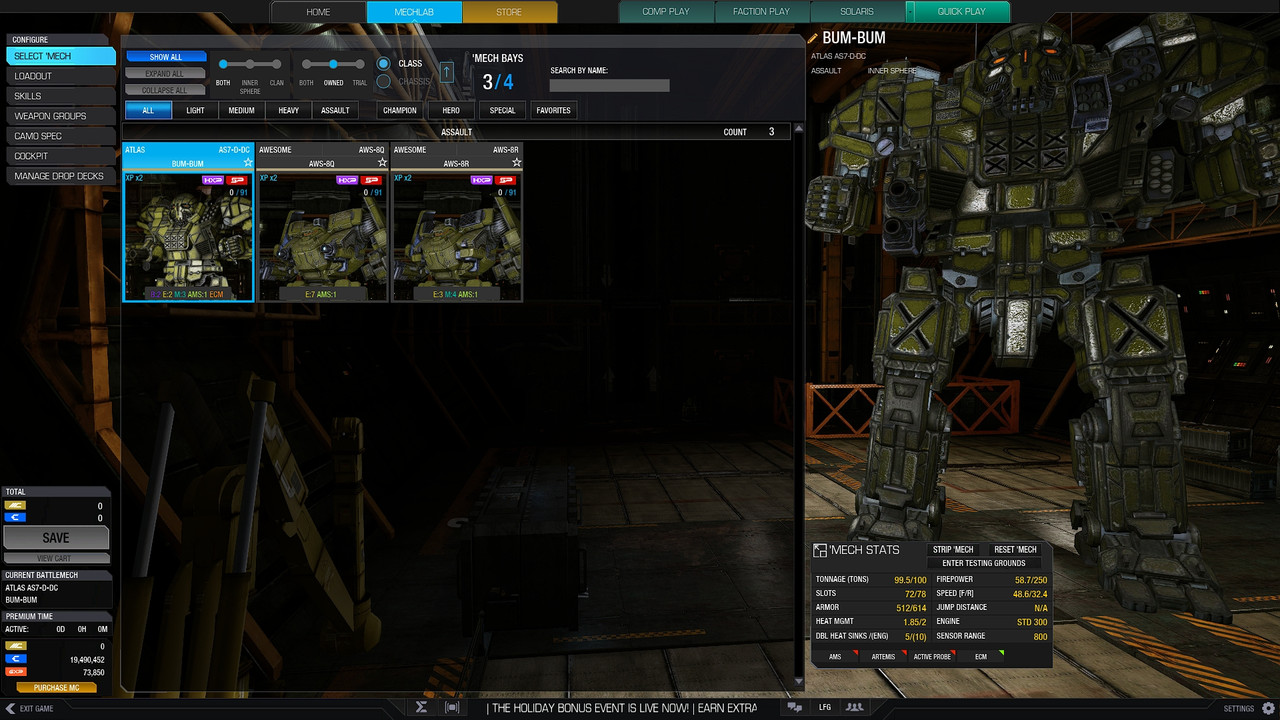The width and height of the screenshot is (1280, 720).
Task: Go to the Home tab
Action: click(x=318, y=12)
